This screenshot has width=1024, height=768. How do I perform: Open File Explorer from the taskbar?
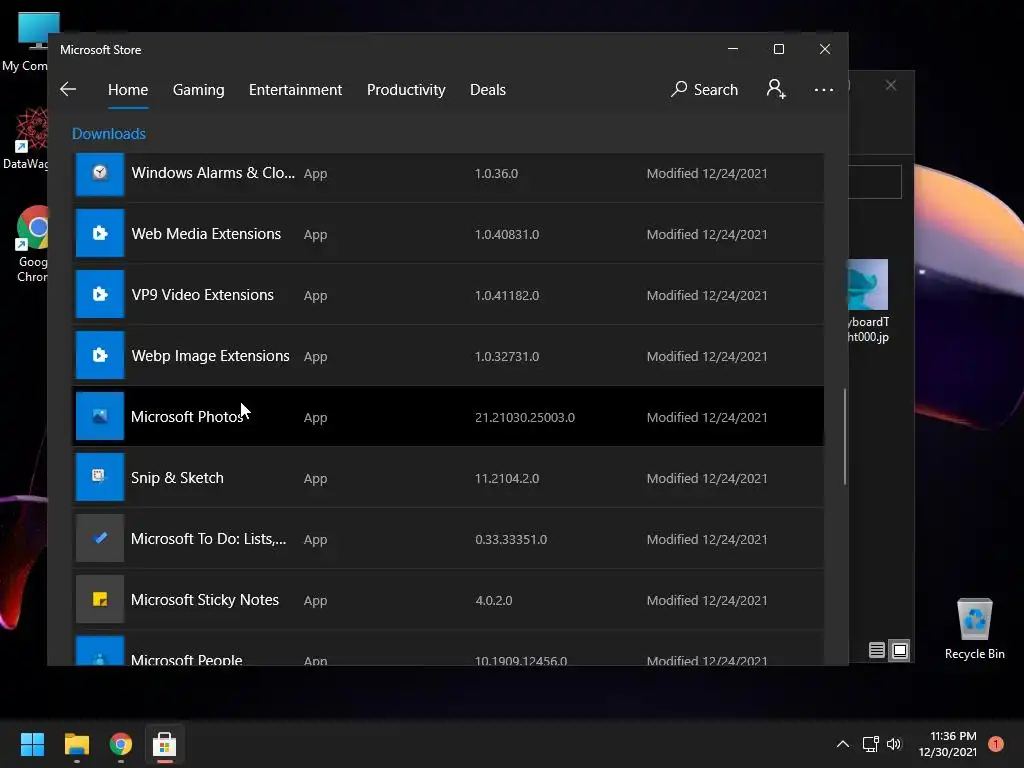tap(76, 744)
